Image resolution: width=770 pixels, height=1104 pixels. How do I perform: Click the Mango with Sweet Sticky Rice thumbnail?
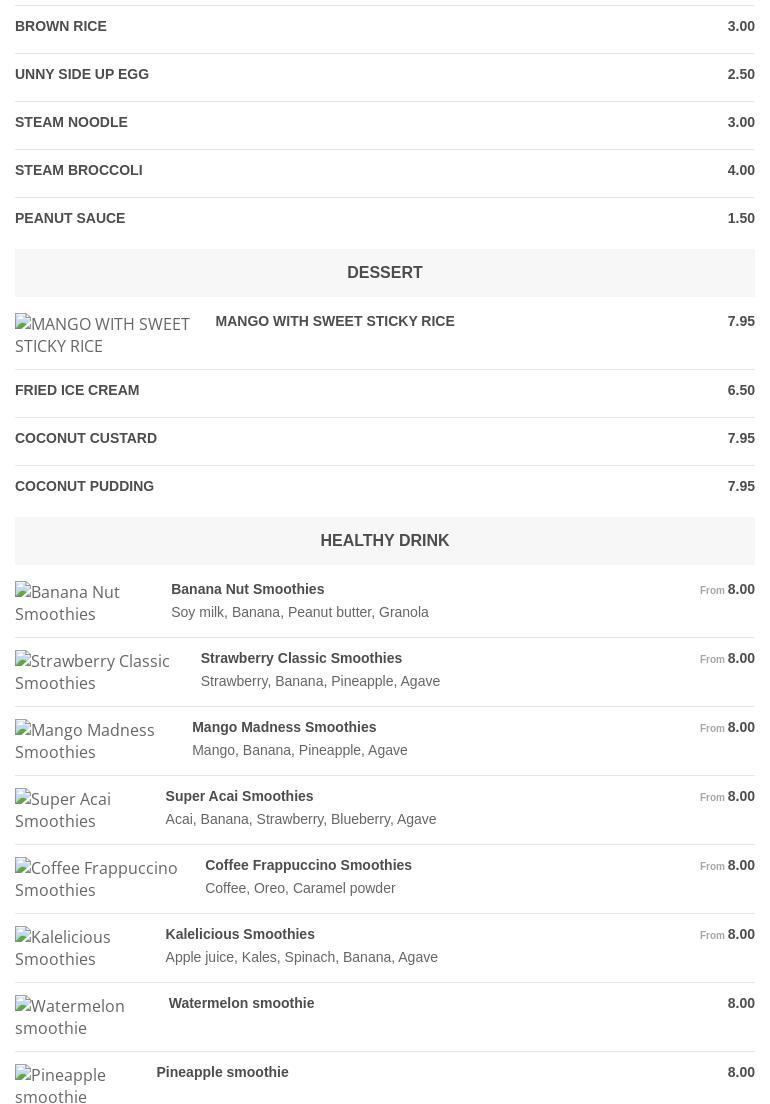click(102, 335)
